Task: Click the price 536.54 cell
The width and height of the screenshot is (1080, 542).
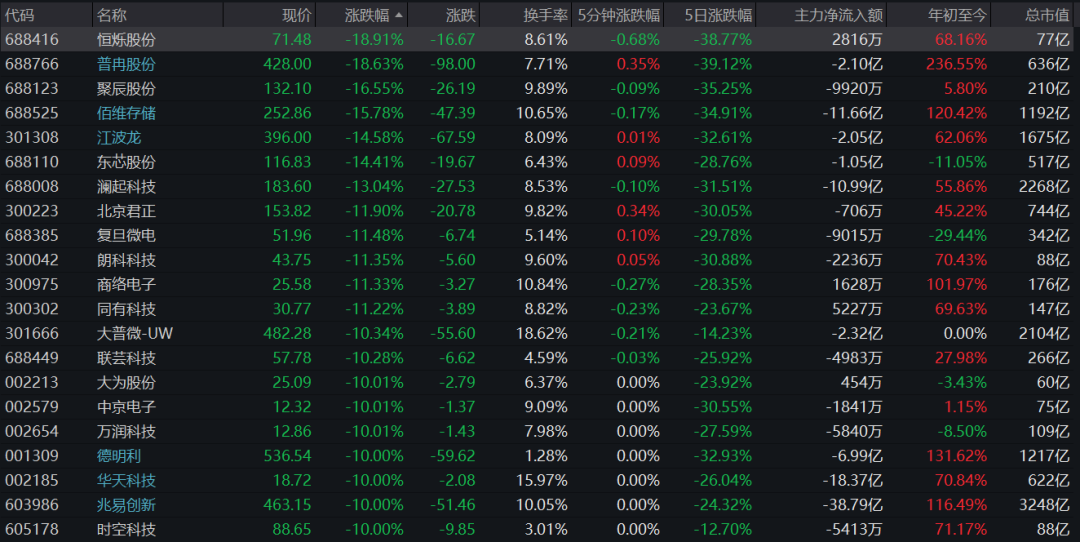Action: (287, 456)
